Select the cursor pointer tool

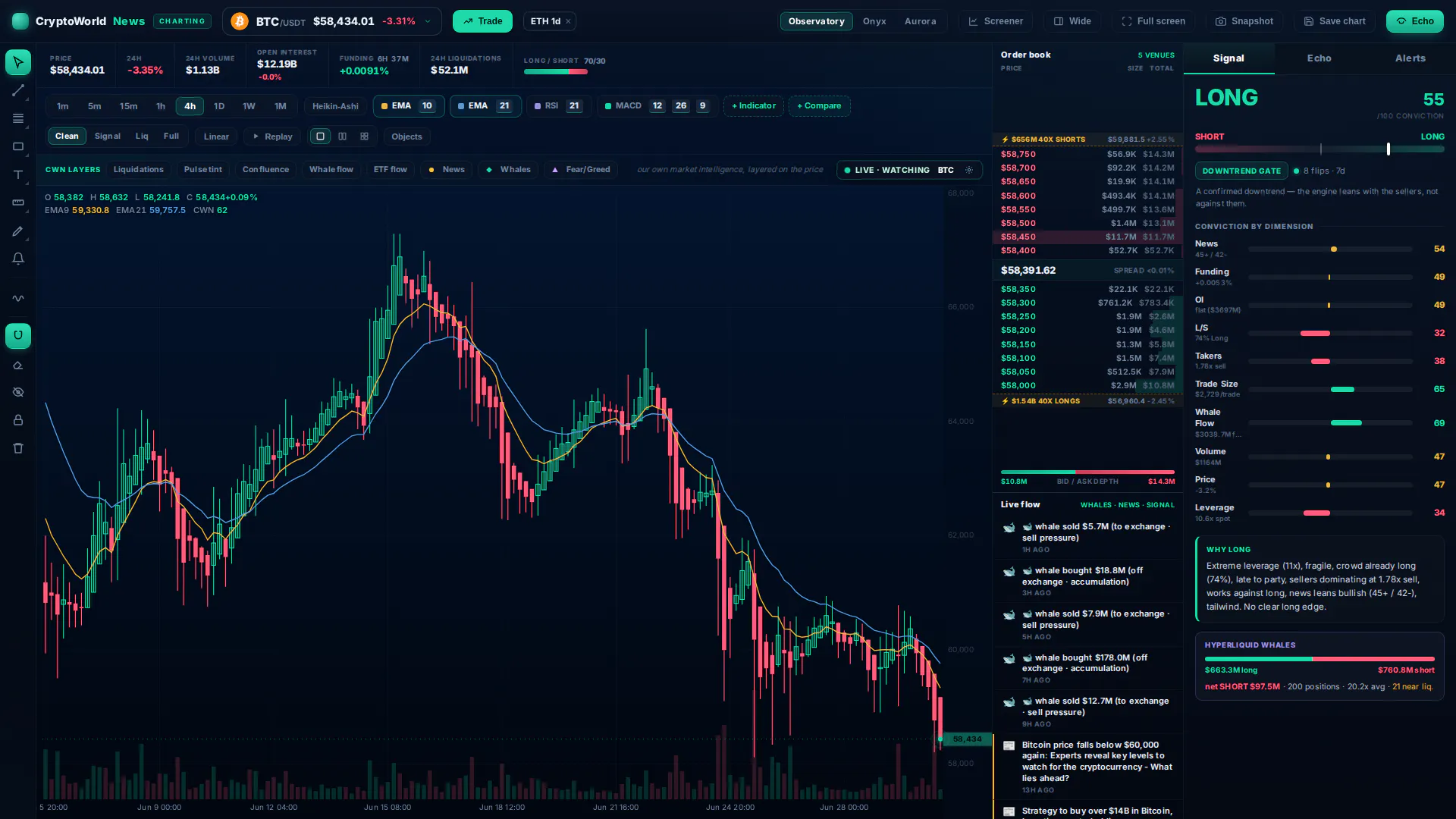coord(18,62)
